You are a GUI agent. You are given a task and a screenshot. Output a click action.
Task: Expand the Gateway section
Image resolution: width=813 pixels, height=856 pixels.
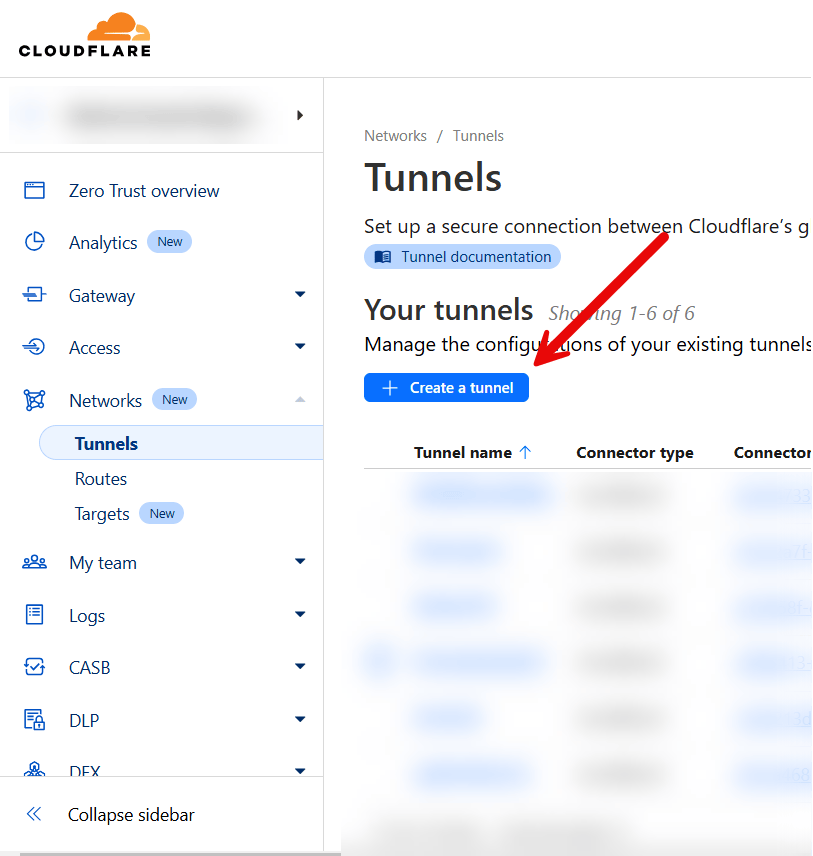[300, 294]
